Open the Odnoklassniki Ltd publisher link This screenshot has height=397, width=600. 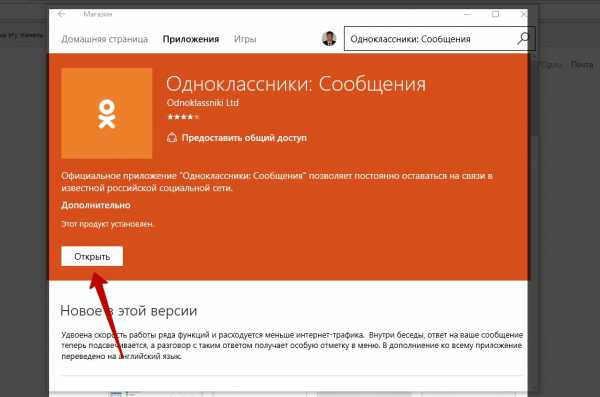[203, 103]
